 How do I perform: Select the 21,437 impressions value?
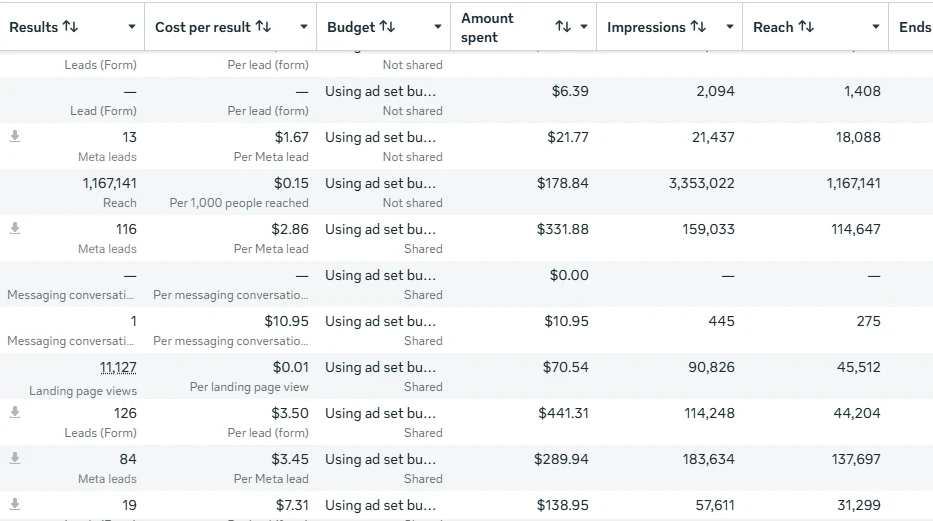coord(713,137)
